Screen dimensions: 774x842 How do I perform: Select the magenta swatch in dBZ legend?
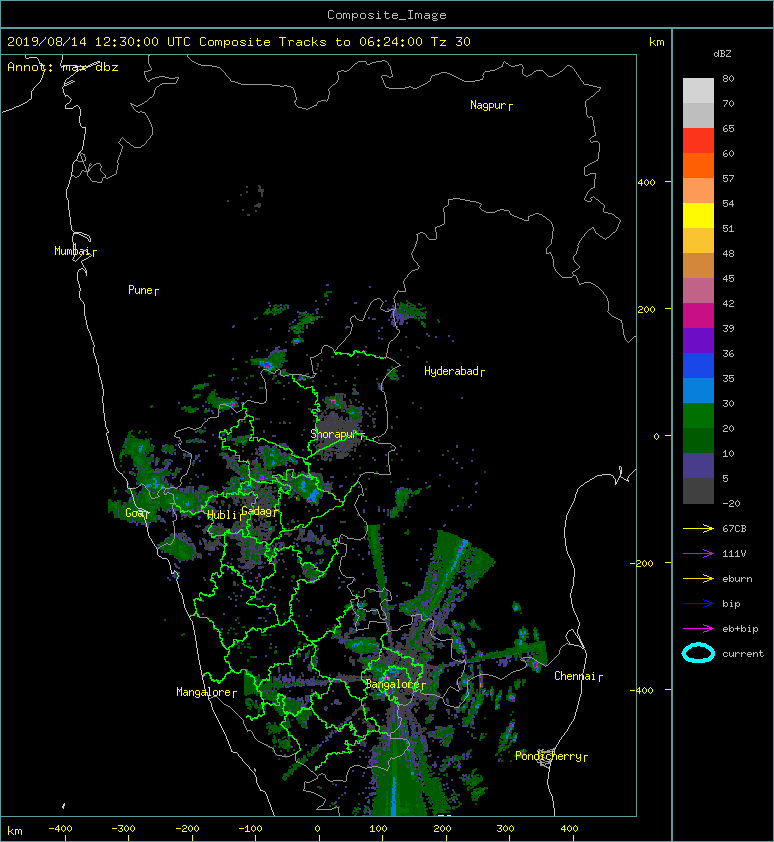tap(698, 315)
